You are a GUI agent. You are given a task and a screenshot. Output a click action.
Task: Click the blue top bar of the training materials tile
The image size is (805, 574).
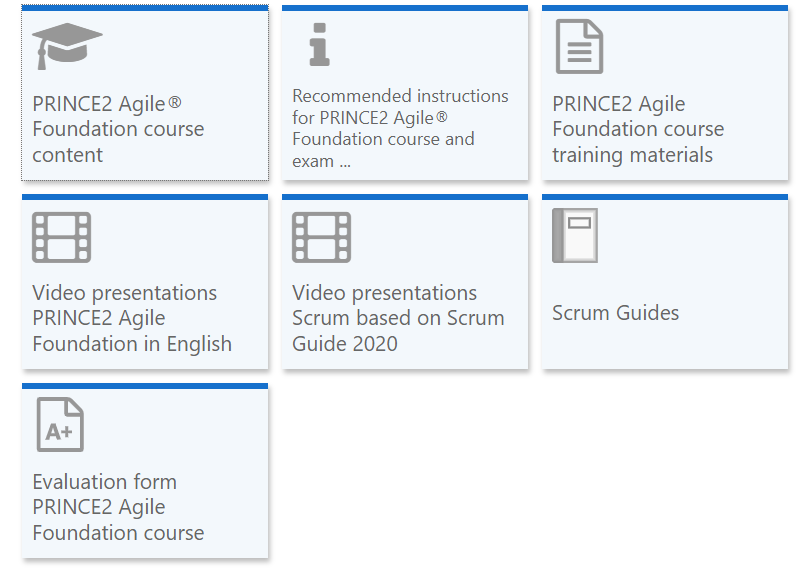pos(665,8)
